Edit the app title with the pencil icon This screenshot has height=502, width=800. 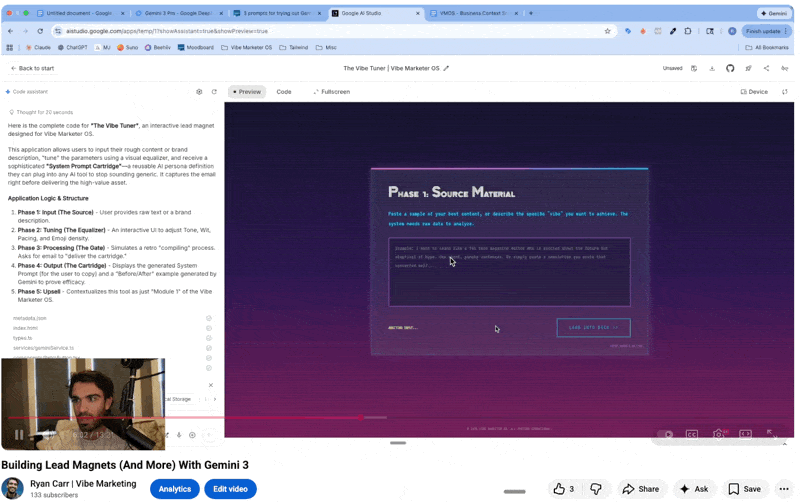coord(446,68)
